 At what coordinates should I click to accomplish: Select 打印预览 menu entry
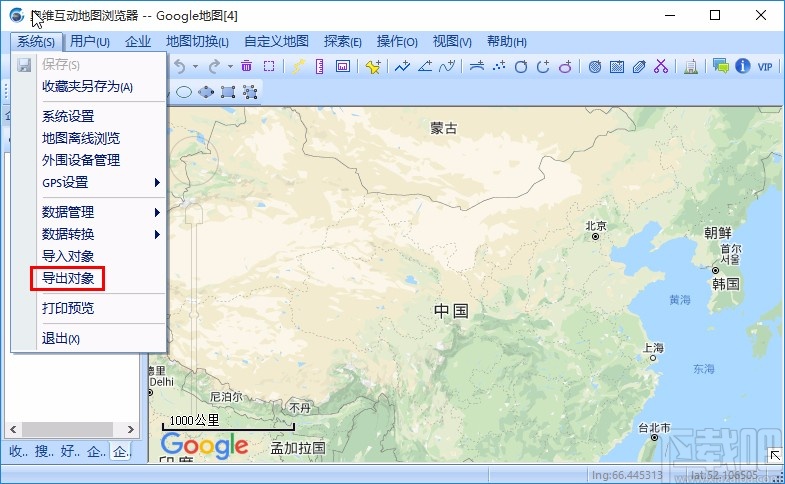click(x=68, y=308)
